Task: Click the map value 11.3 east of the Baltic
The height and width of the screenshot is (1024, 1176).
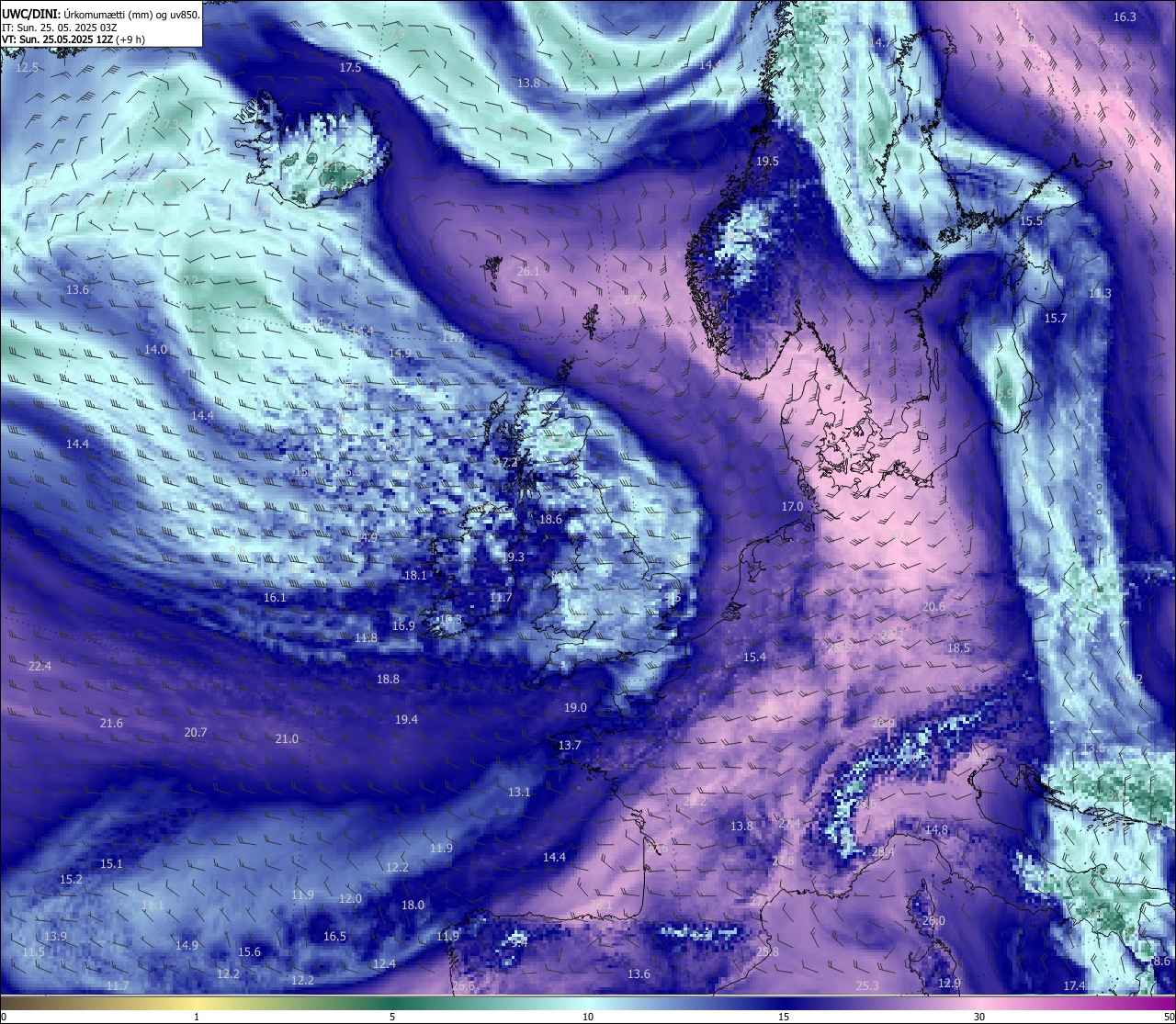Action: point(1100,294)
